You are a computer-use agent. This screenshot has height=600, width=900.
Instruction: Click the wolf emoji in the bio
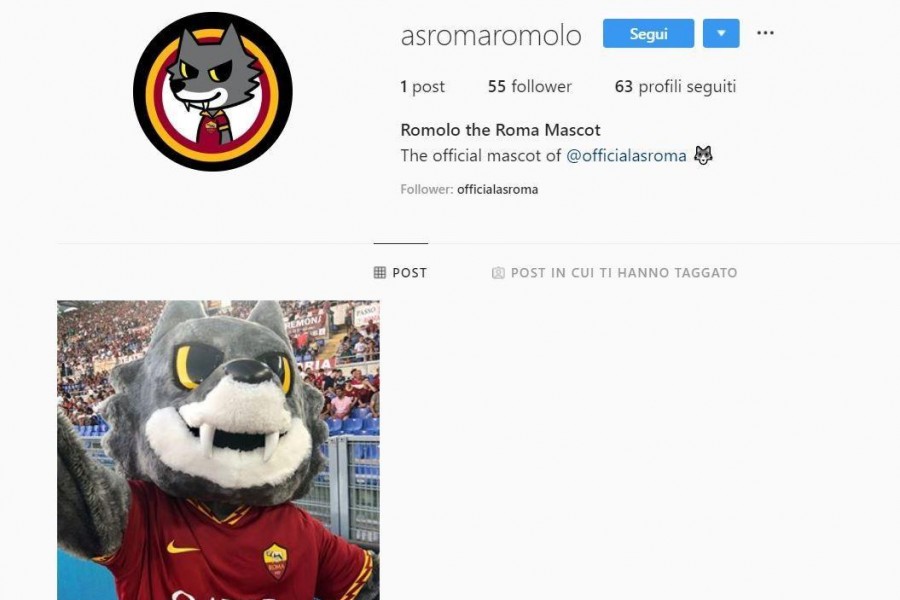click(x=703, y=155)
